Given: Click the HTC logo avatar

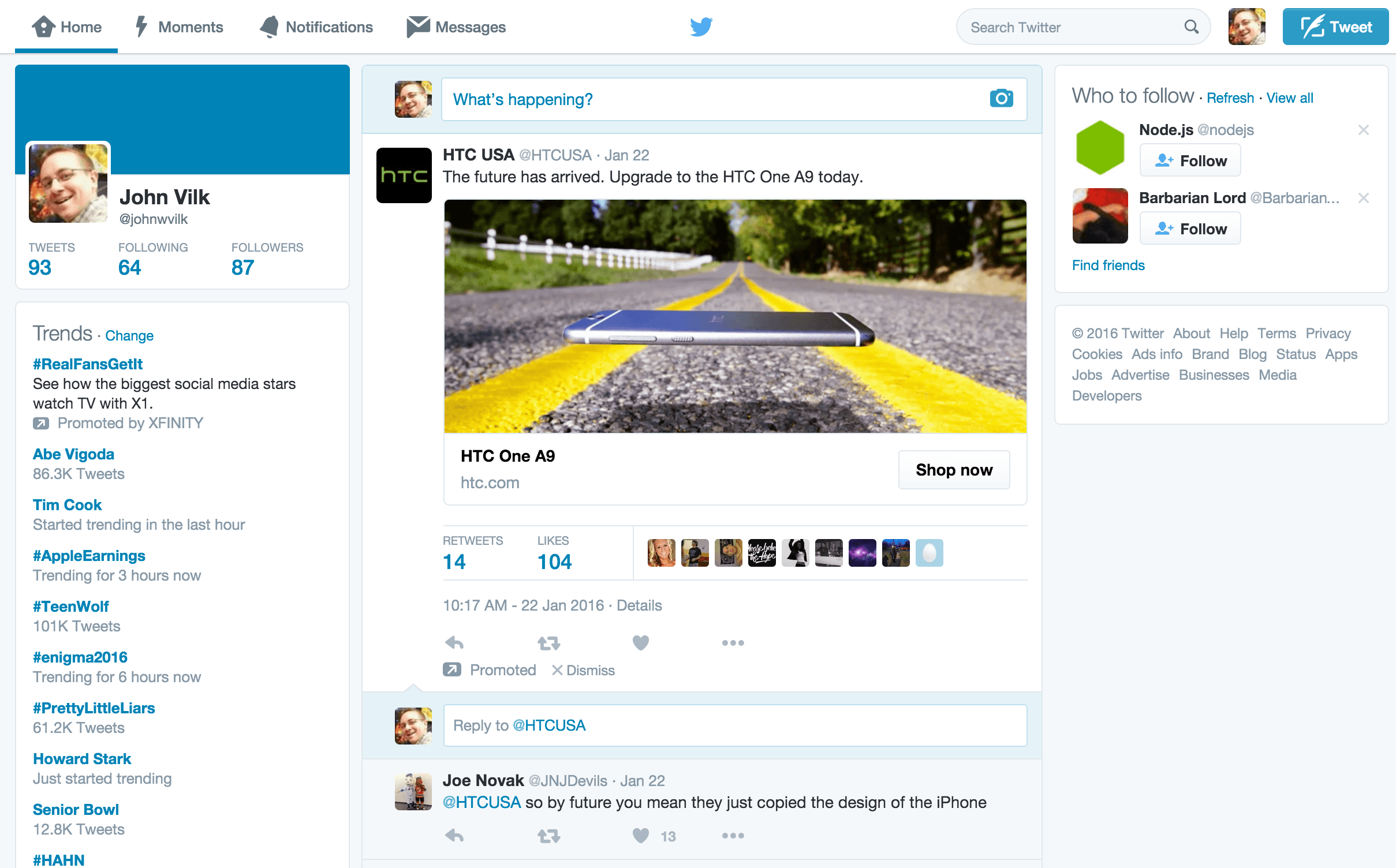Looking at the screenshot, I should (x=404, y=175).
